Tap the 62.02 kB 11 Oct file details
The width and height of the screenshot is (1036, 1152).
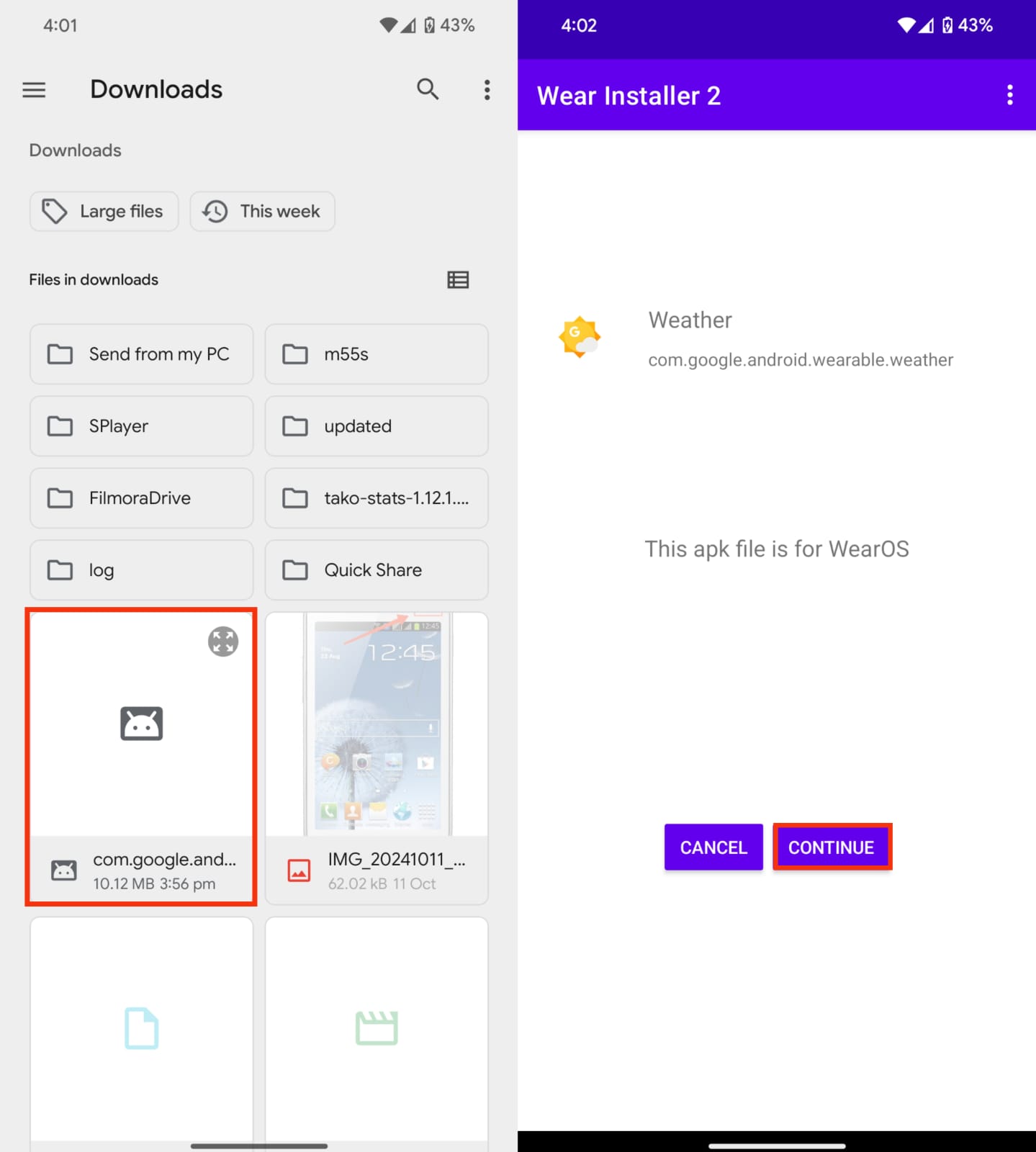382,883
